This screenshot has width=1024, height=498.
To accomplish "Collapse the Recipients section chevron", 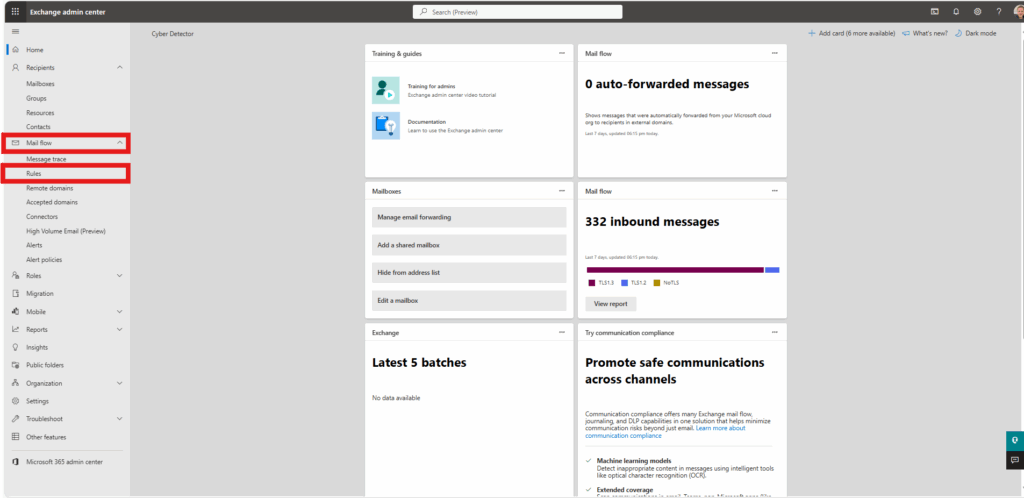I will [x=120, y=67].
